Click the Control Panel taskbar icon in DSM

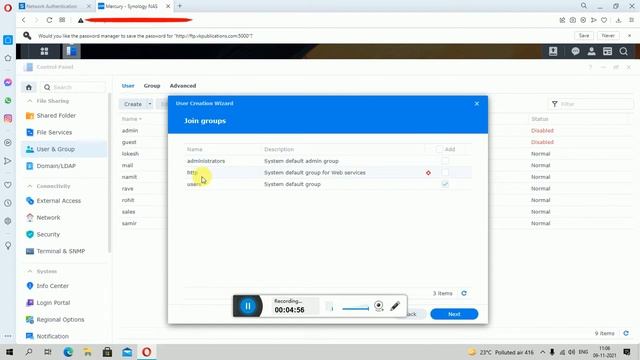(71, 51)
